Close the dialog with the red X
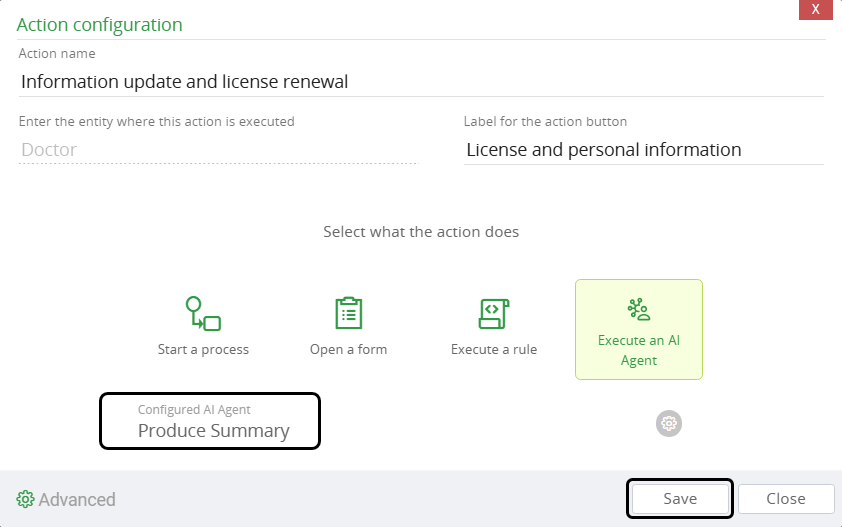The height and width of the screenshot is (527, 842). (x=815, y=9)
